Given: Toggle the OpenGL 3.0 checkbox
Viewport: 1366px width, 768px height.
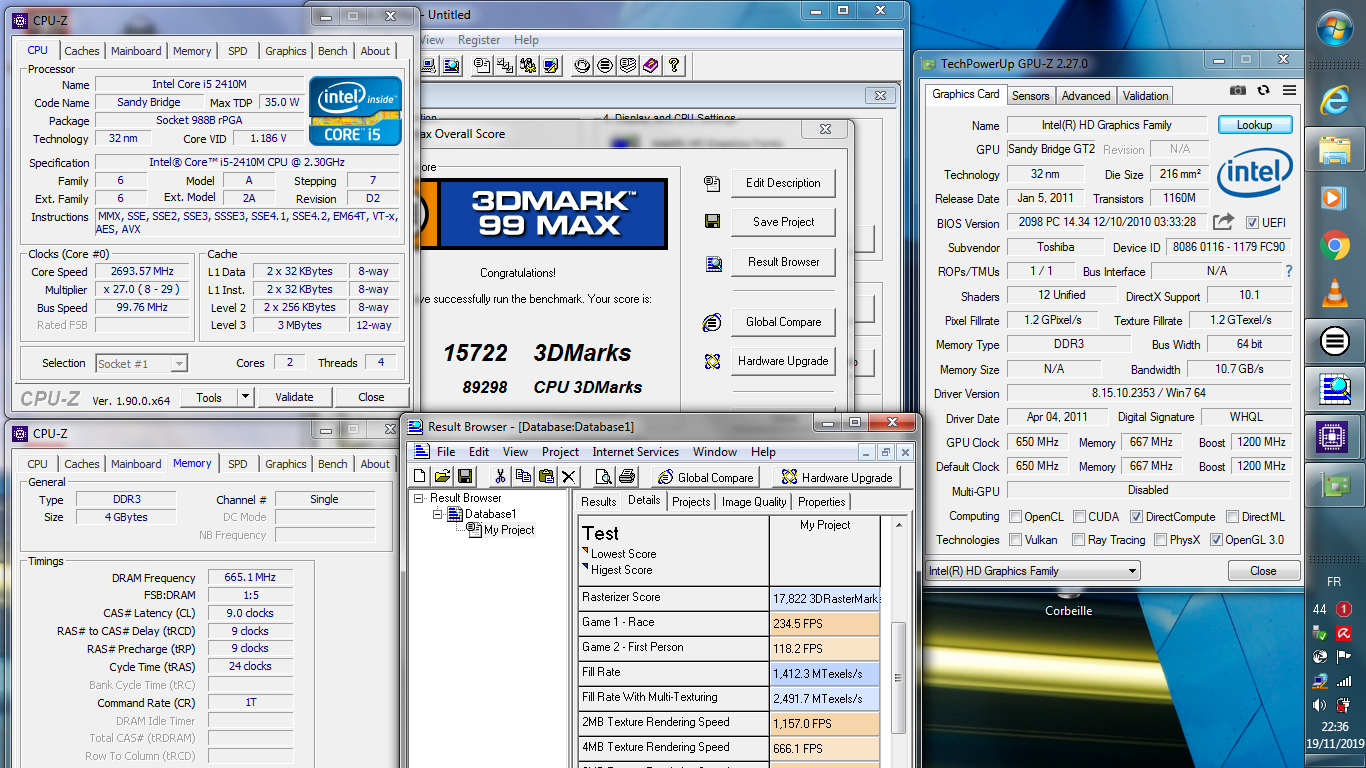Looking at the screenshot, I should pyautogui.click(x=1216, y=540).
